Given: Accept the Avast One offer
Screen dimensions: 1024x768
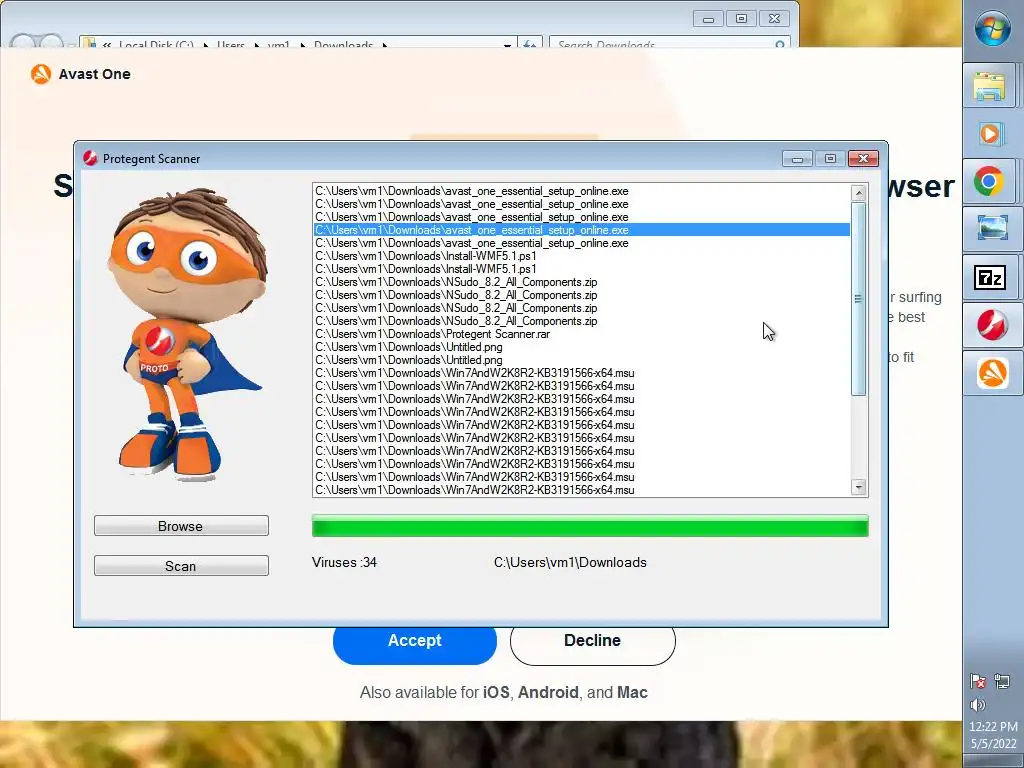Looking at the screenshot, I should pyautogui.click(x=415, y=641).
